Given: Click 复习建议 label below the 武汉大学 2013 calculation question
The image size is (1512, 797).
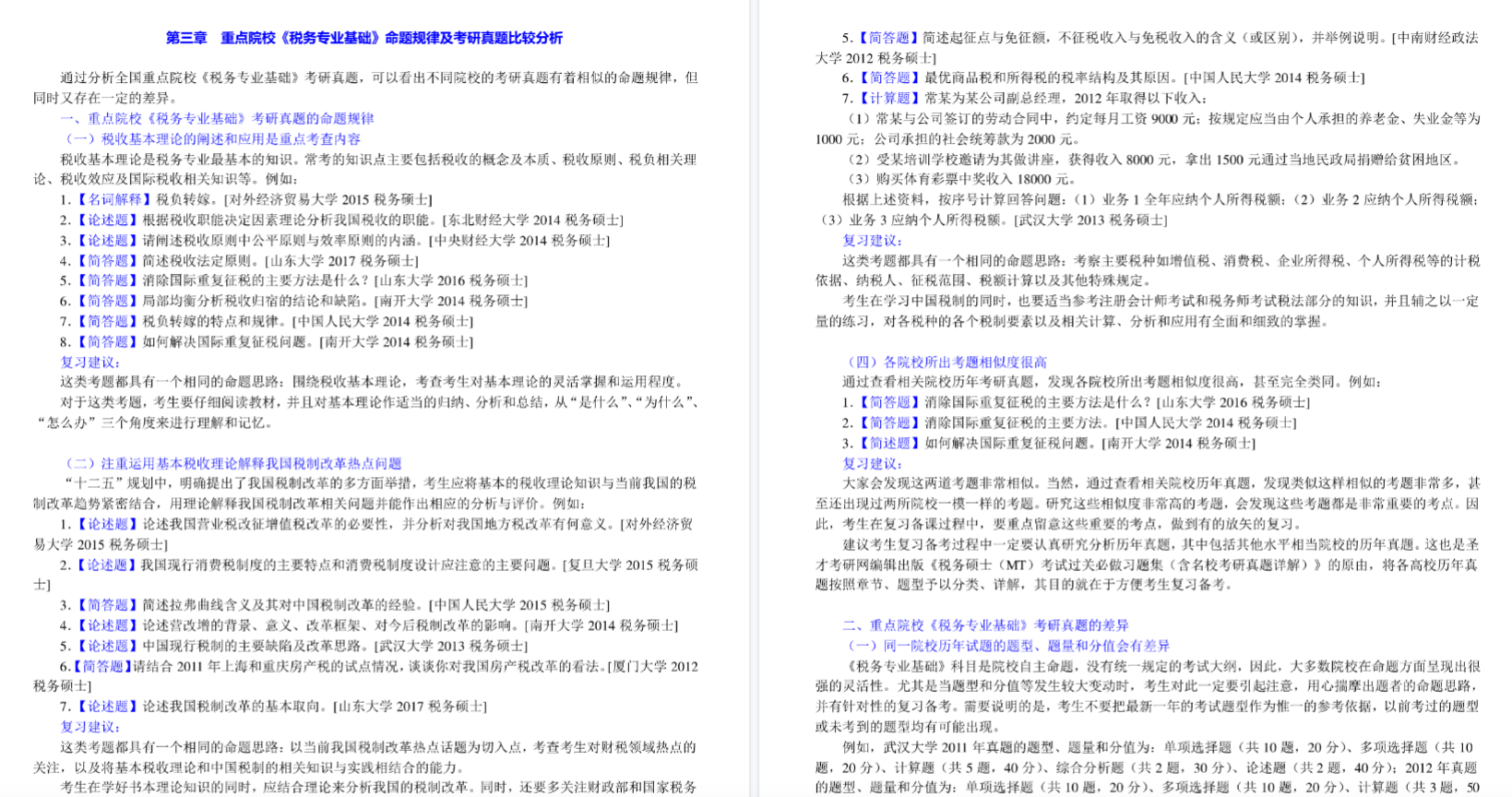Looking at the screenshot, I should pos(872,240).
